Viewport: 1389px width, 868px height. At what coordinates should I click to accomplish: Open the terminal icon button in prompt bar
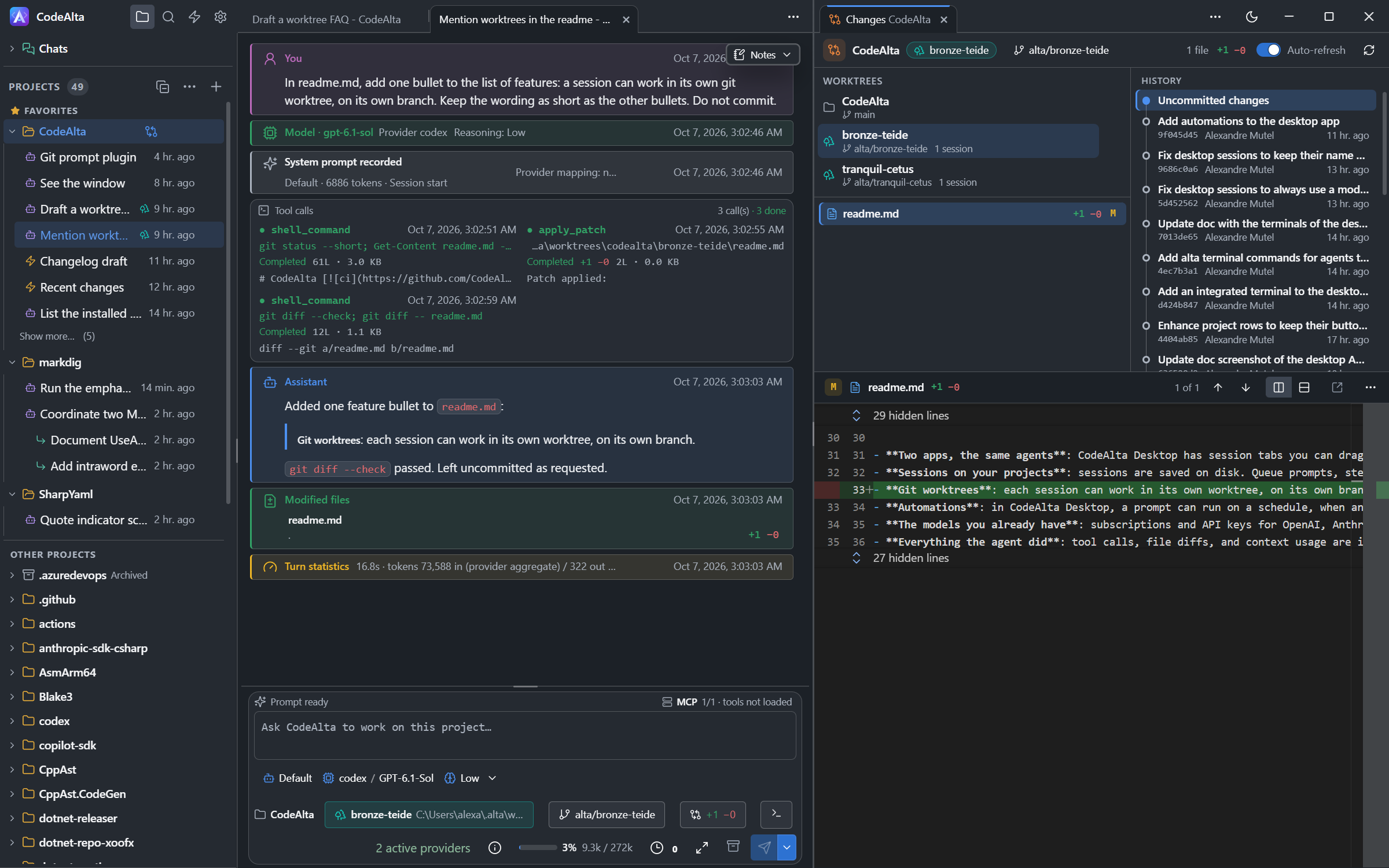point(776,814)
